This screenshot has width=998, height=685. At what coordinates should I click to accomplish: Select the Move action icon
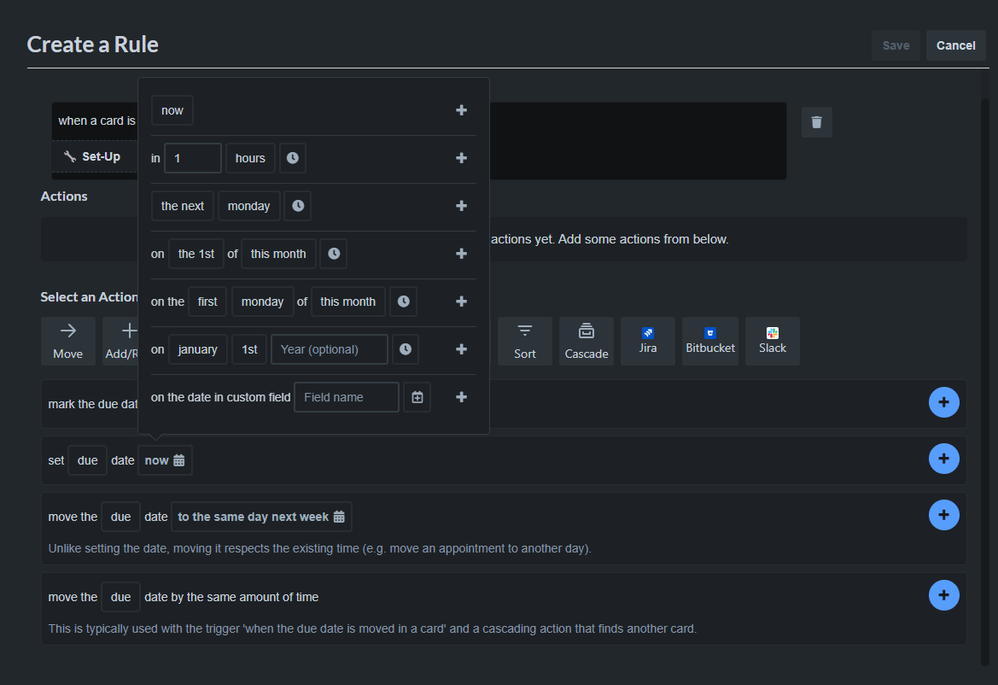[68, 341]
